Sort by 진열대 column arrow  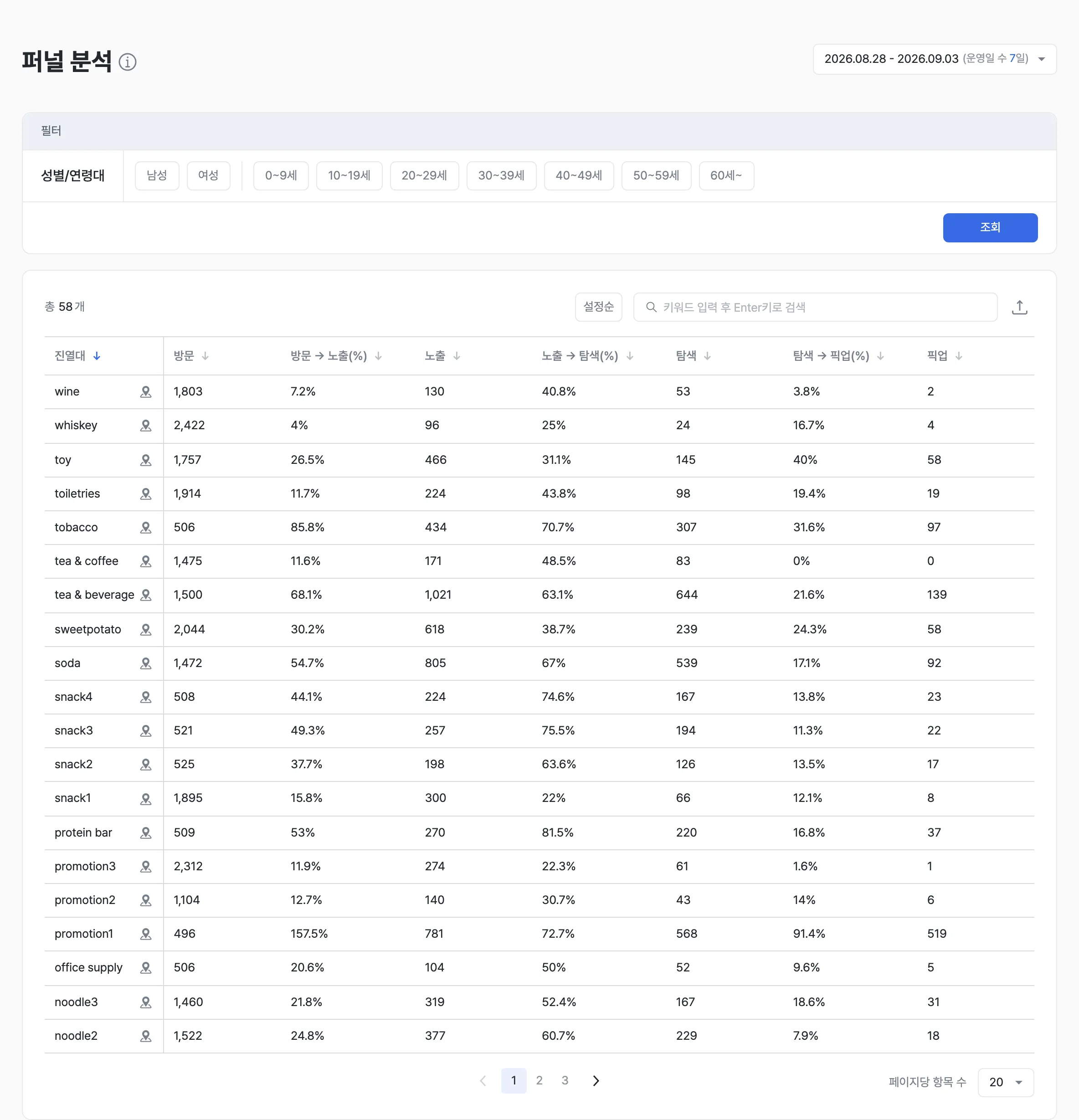pyautogui.click(x=97, y=356)
